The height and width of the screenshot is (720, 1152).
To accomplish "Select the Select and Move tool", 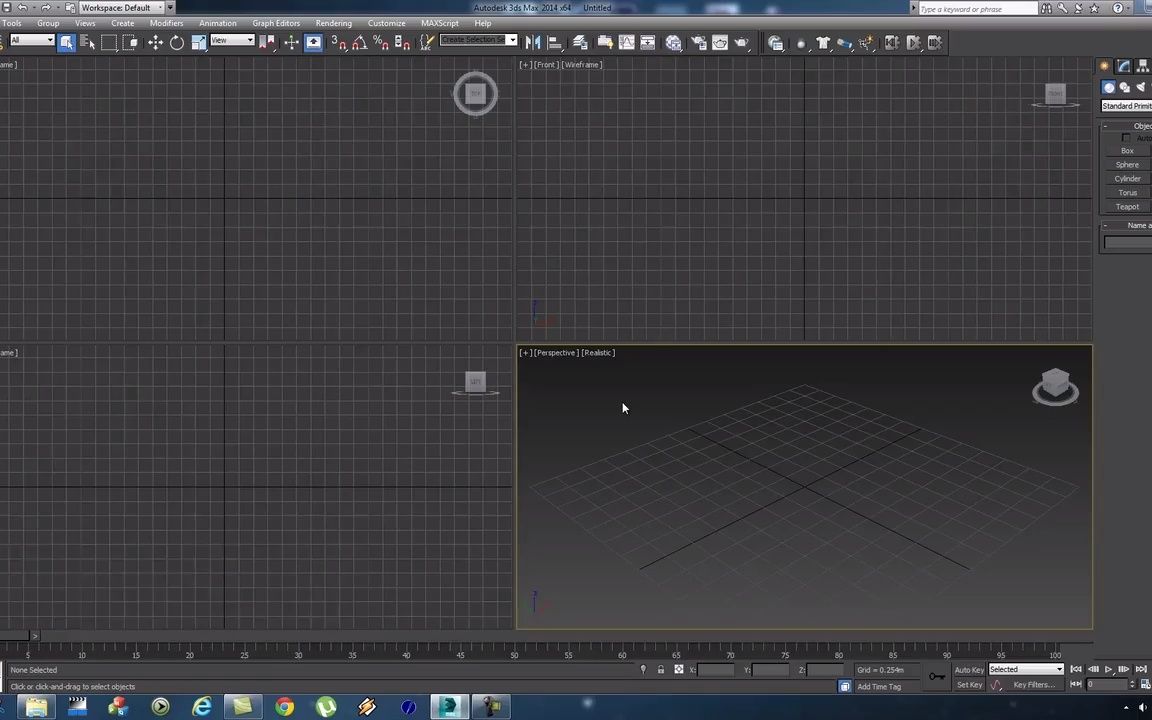I will (155, 42).
